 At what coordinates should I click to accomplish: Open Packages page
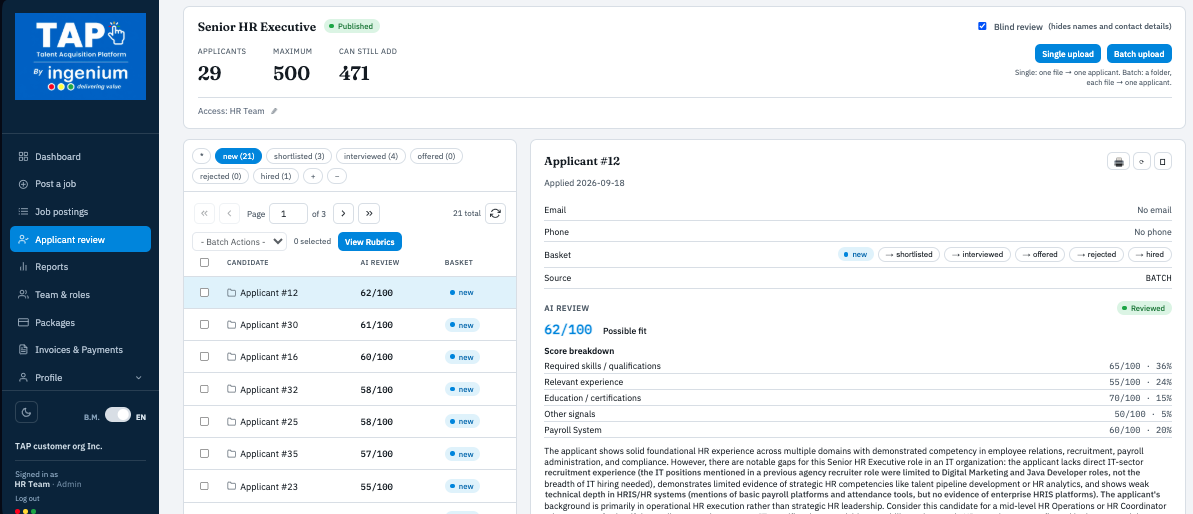pyautogui.click(x=80, y=322)
